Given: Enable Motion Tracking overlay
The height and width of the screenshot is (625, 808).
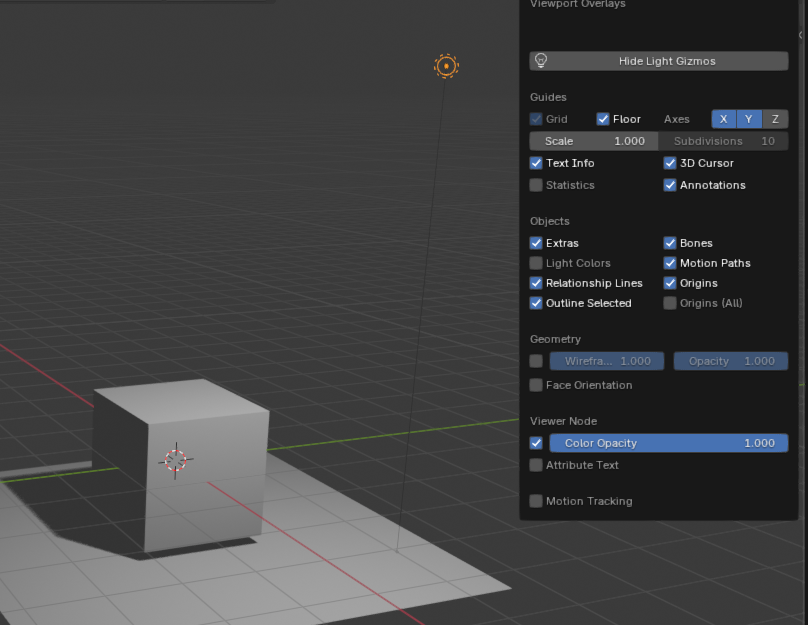Looking at the screenshot, I should click(536, 501).
